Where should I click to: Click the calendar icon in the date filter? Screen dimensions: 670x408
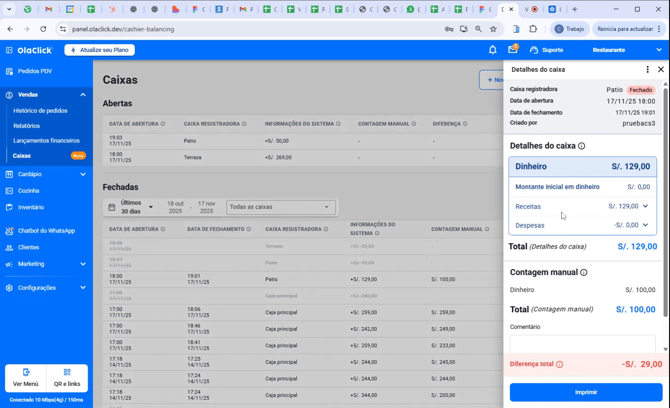(112, 207)
